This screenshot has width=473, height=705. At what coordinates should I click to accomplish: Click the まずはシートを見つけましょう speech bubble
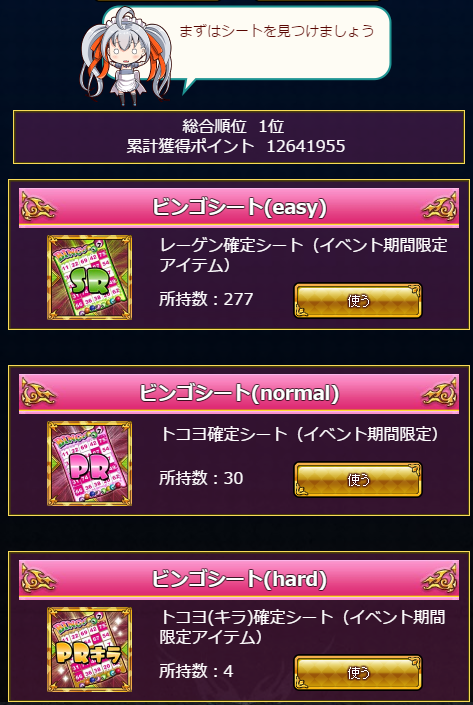[277, 44]
